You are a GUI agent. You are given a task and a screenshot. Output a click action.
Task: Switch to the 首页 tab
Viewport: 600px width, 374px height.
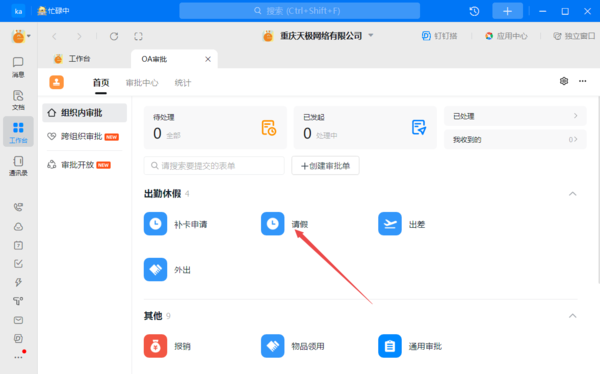[101, 83]
